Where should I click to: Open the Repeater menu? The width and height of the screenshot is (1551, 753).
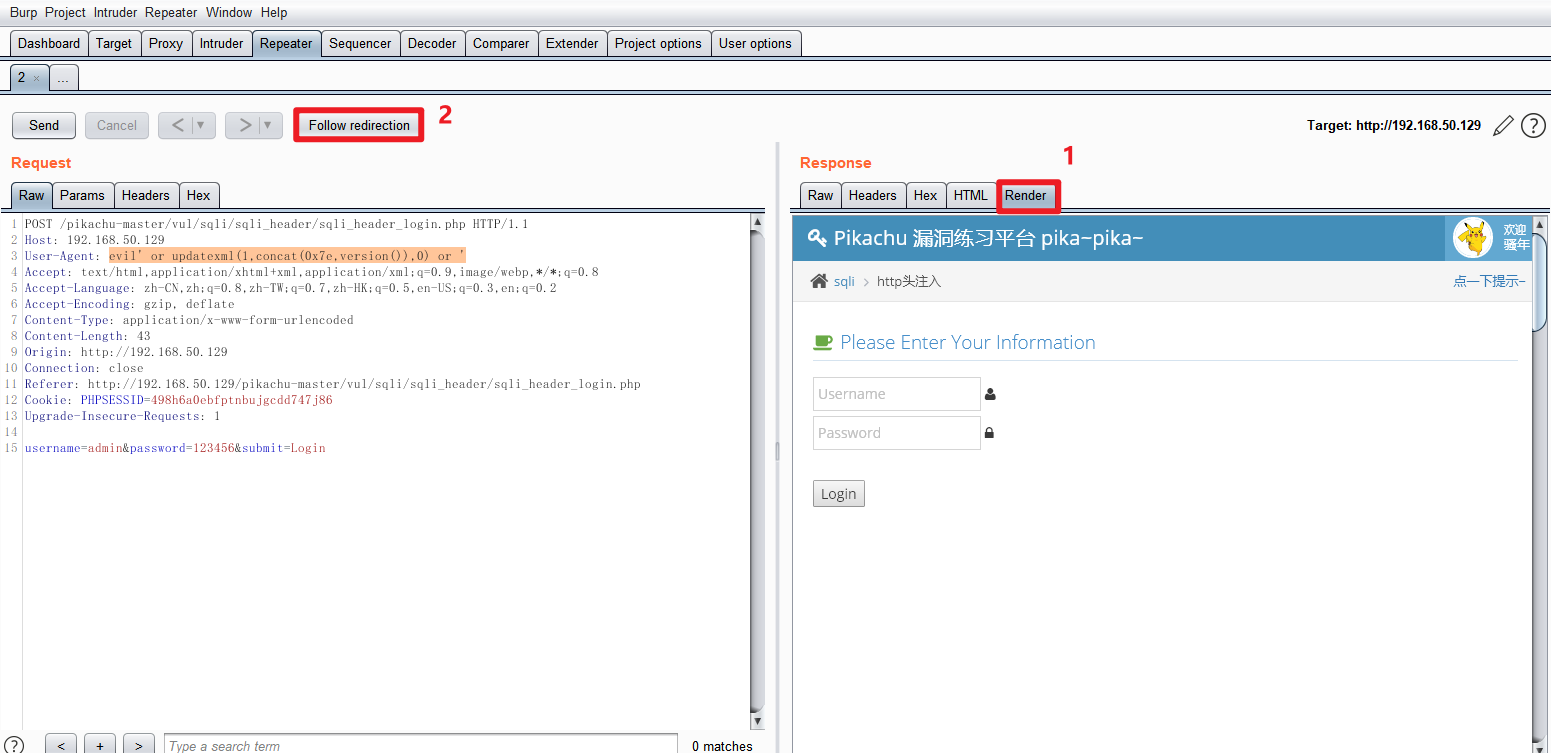click(x=171, y=13)
